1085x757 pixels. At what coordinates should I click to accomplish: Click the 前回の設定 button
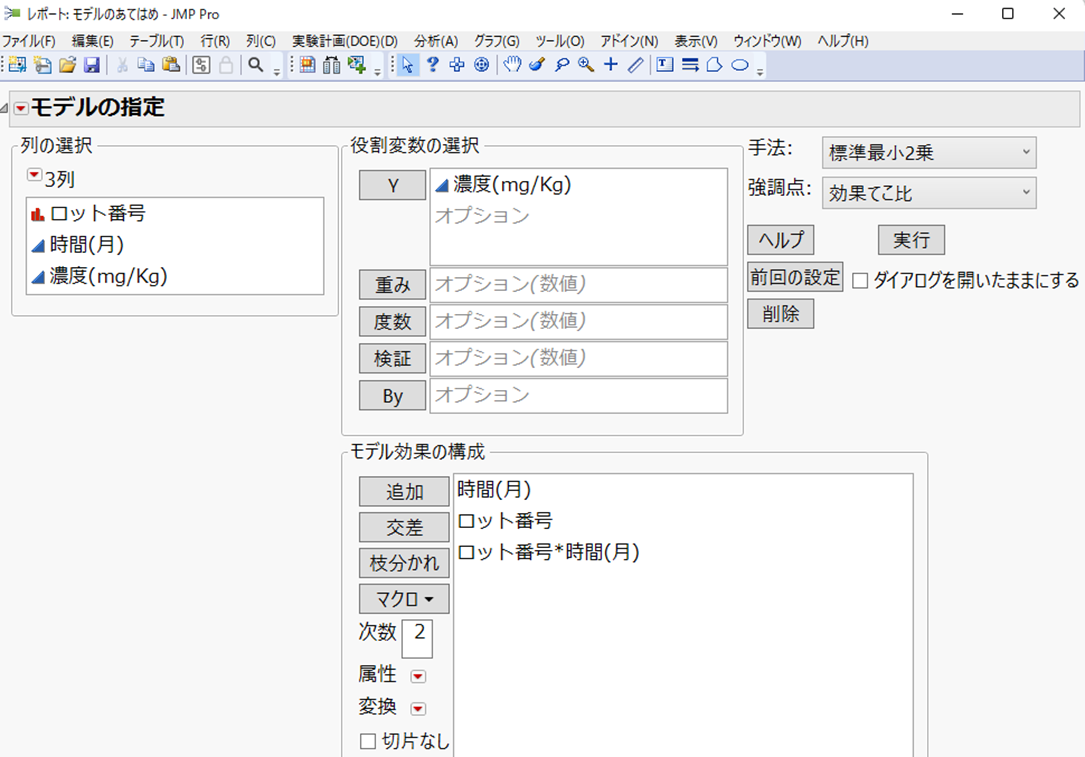(795, 277)
